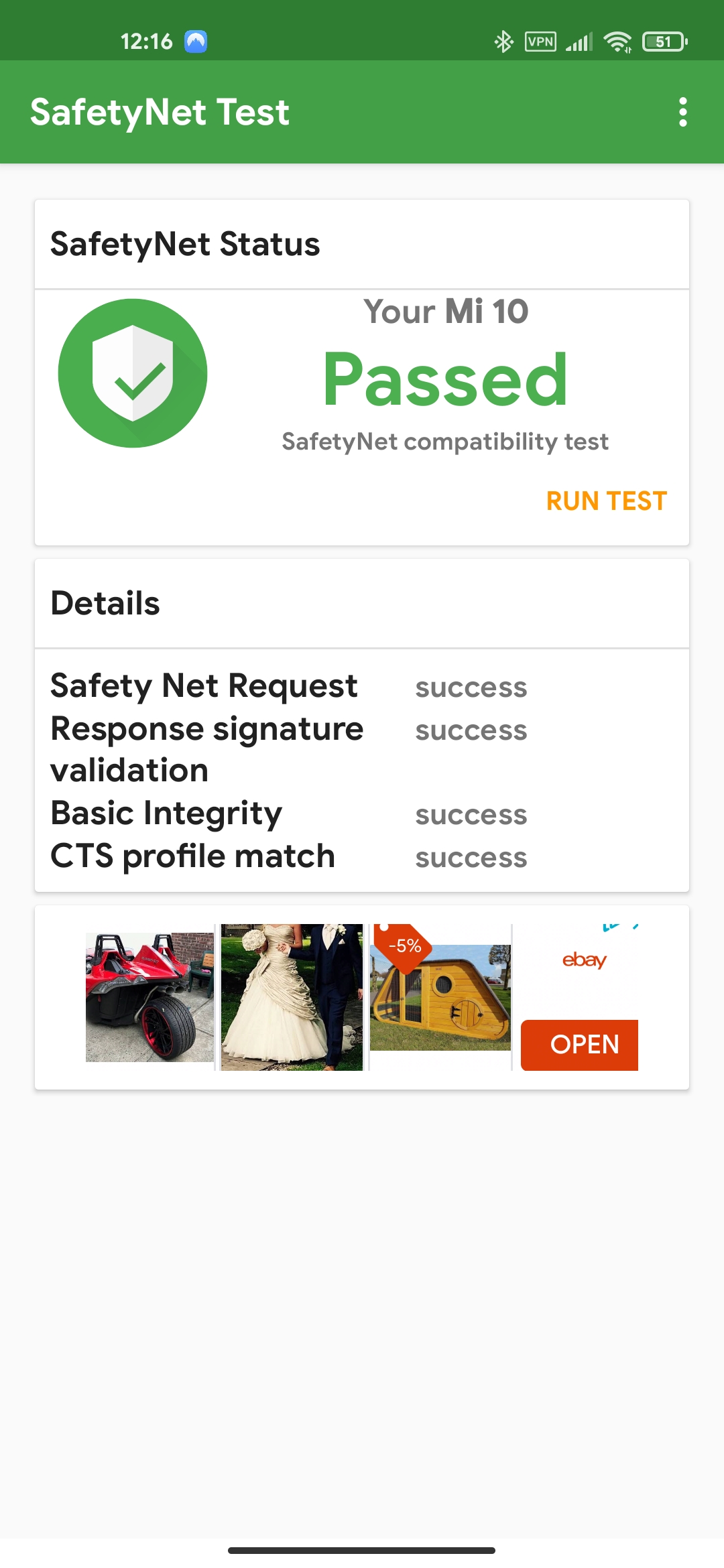
Task: Tap the wedding dress ad image
Action: coord(292,997)
